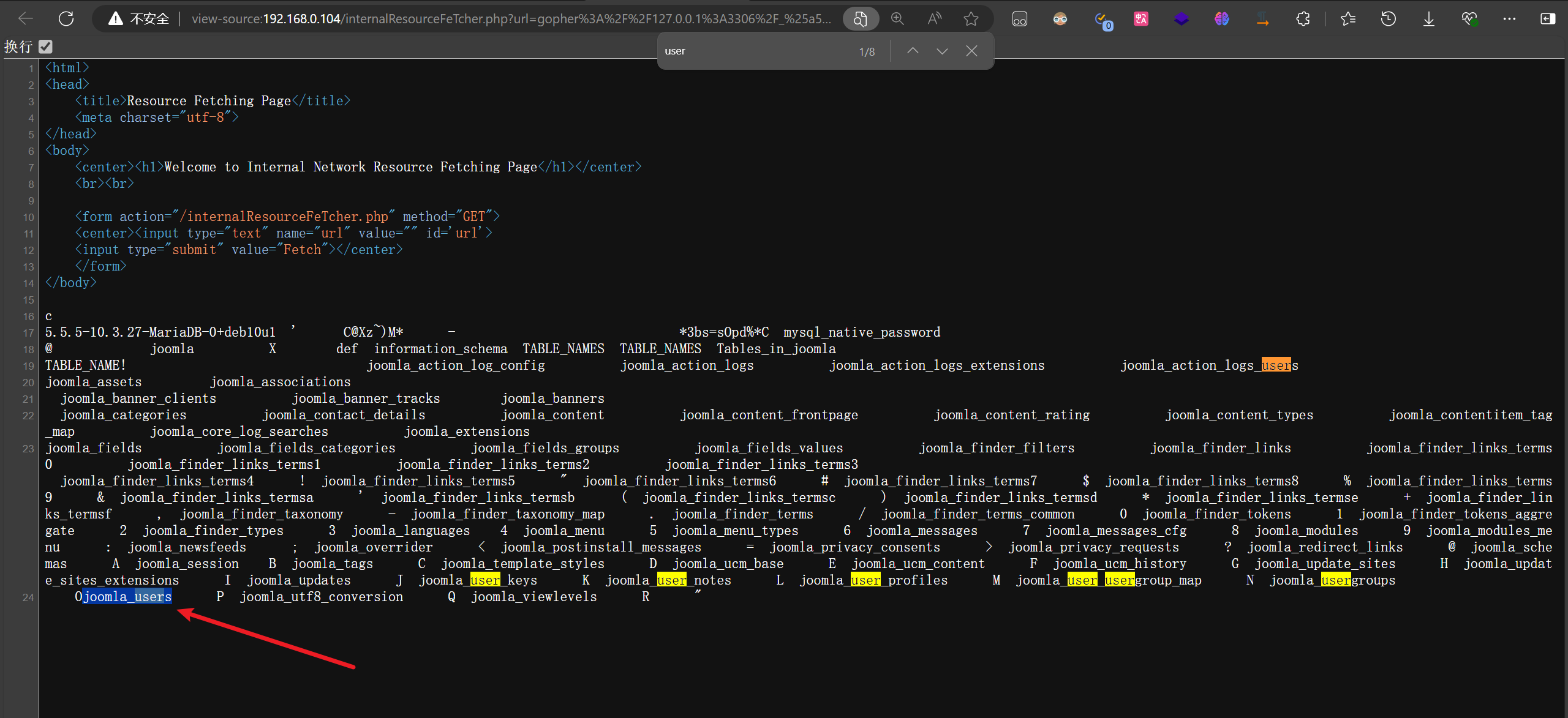Screen dimensions: 1568x718
Task: Toggle the sidebar panel icon
Action: pyautogui.click(x=1548, y=19)
